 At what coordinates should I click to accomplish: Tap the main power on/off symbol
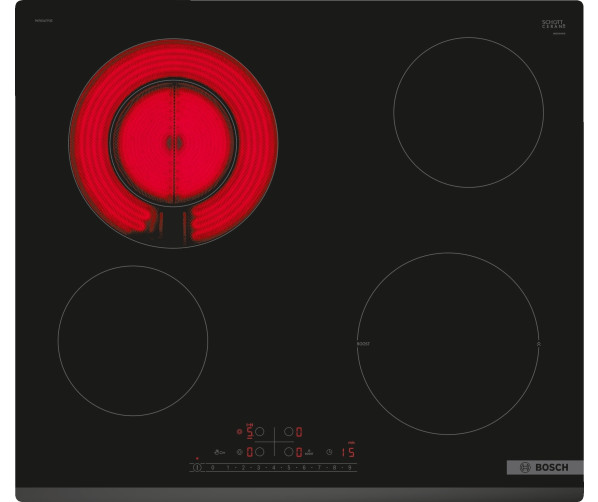197,467
